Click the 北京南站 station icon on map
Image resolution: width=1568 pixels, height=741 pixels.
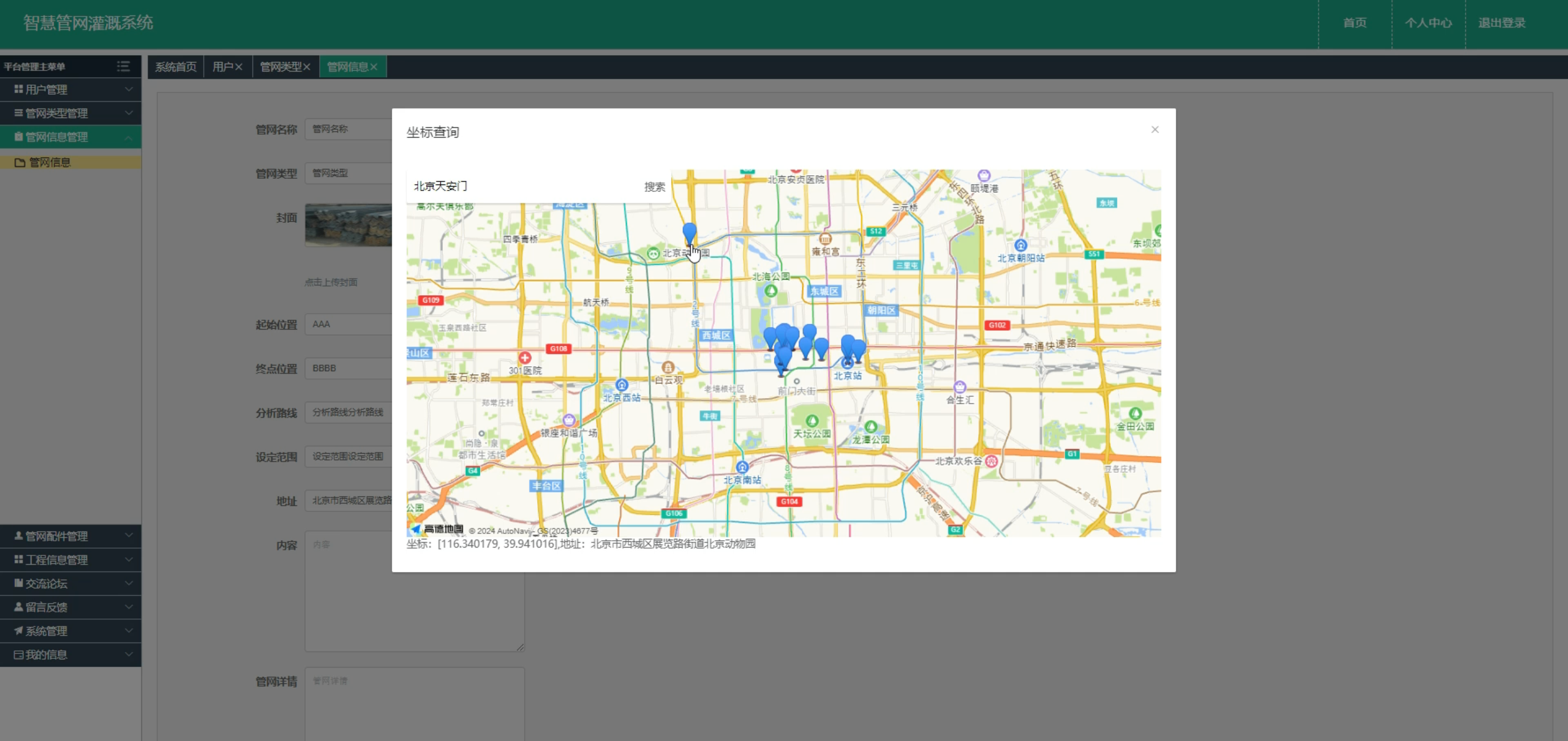coord(742,468)
